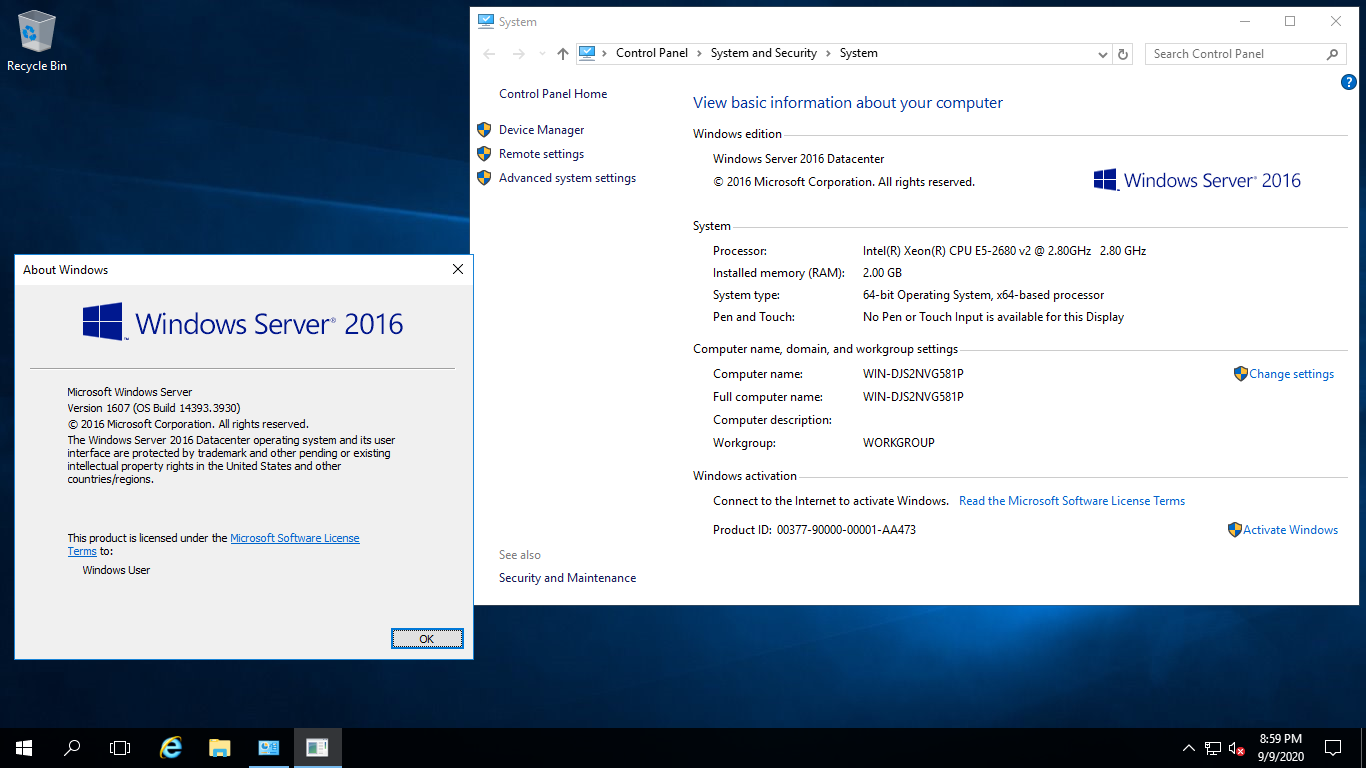The image size is (1366, 768).
Task: Click Version 1607 (OS Build 14393.3930) text
Action: click(x=154, y=408)
